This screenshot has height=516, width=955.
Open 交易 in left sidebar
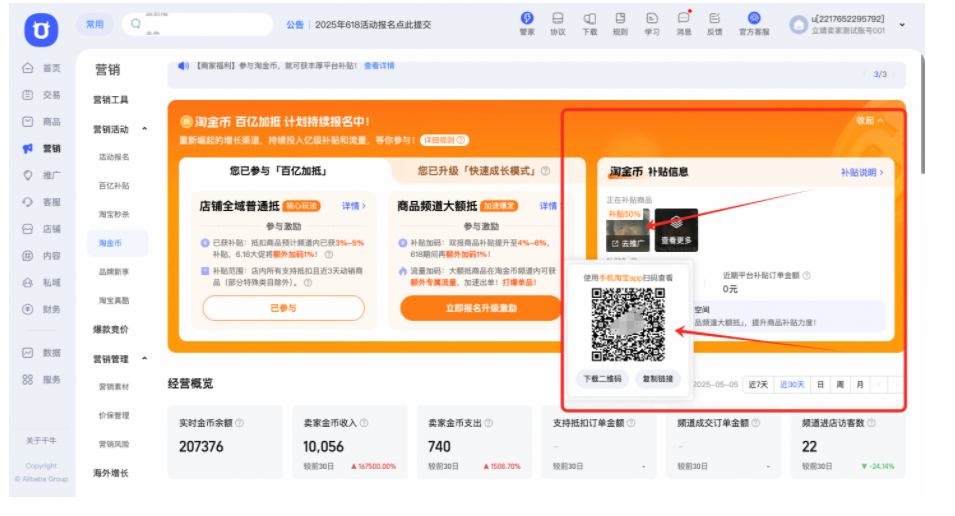coord(41,95)
